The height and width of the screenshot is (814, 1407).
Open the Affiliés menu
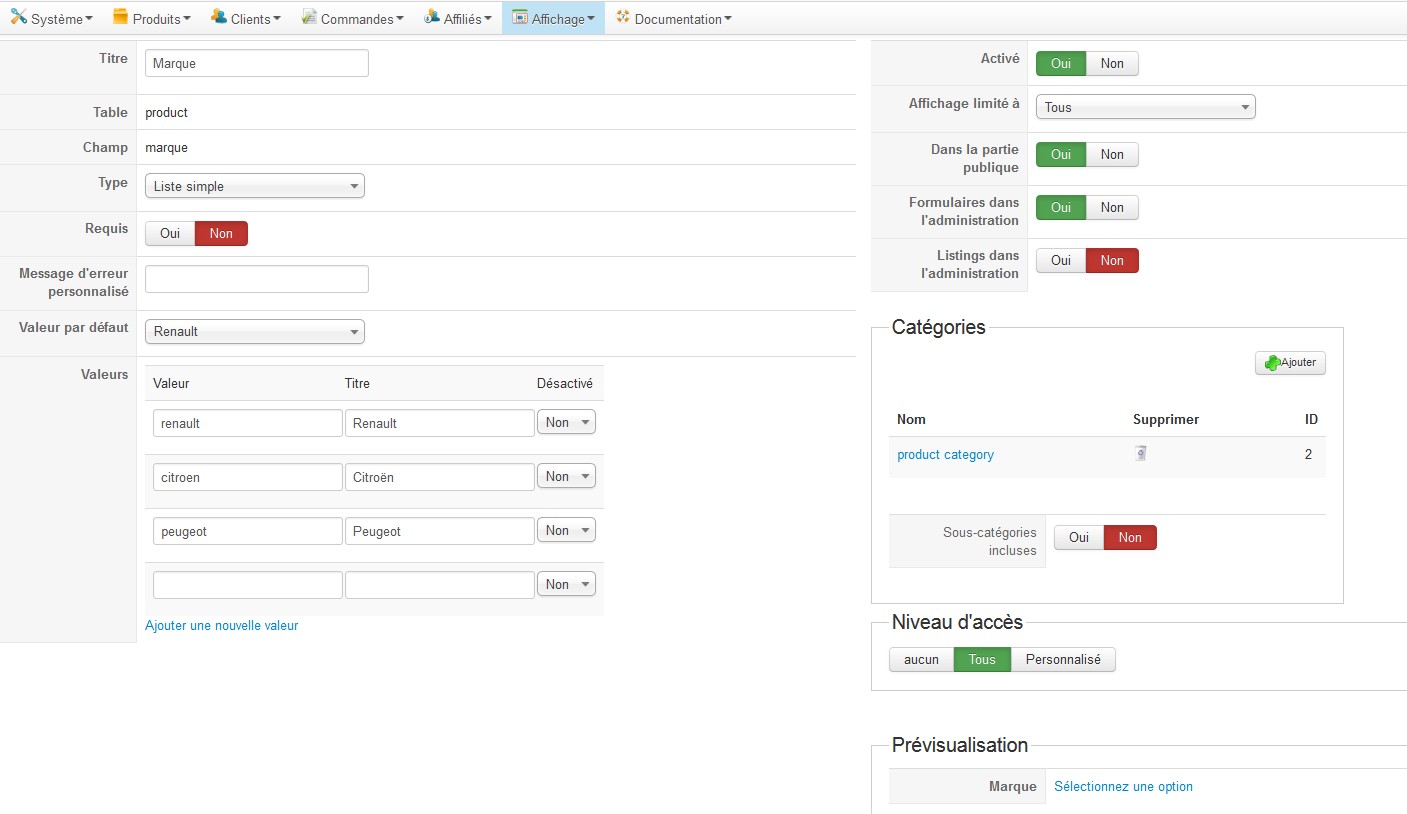458,18
